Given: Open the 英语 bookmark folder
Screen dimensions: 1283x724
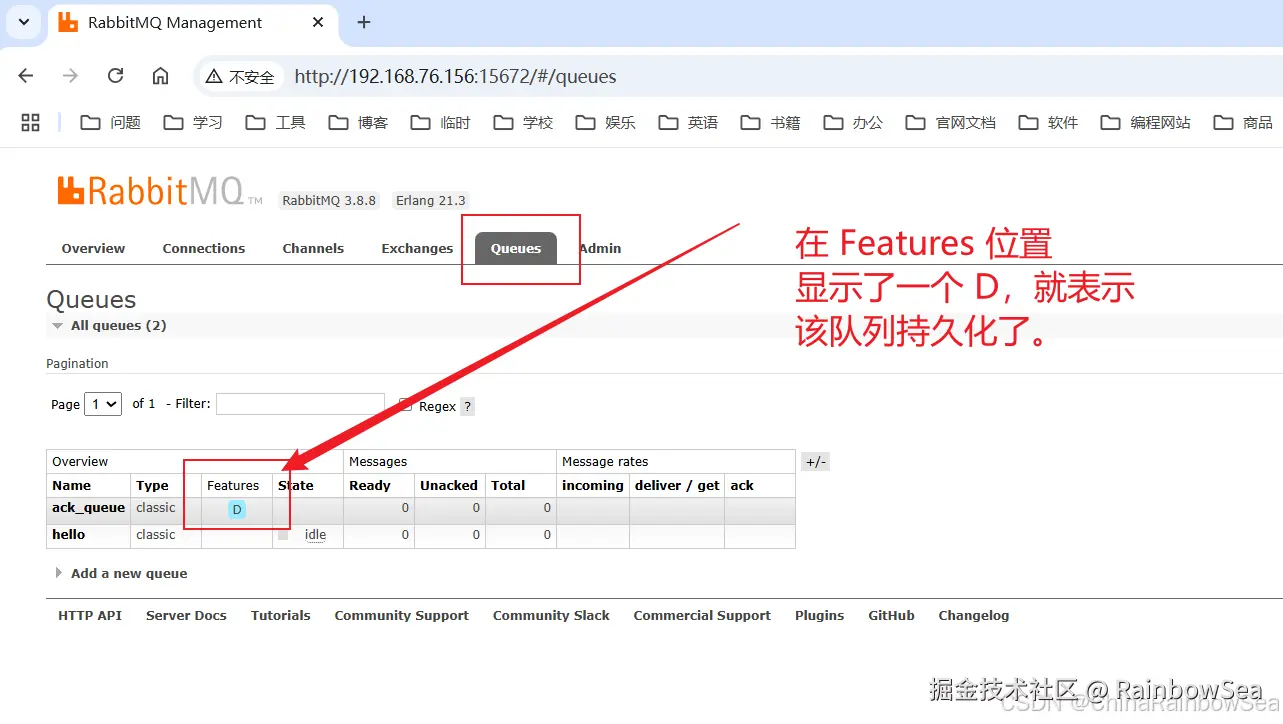Looking at the screenshot, I should click(x=688, y=122).
